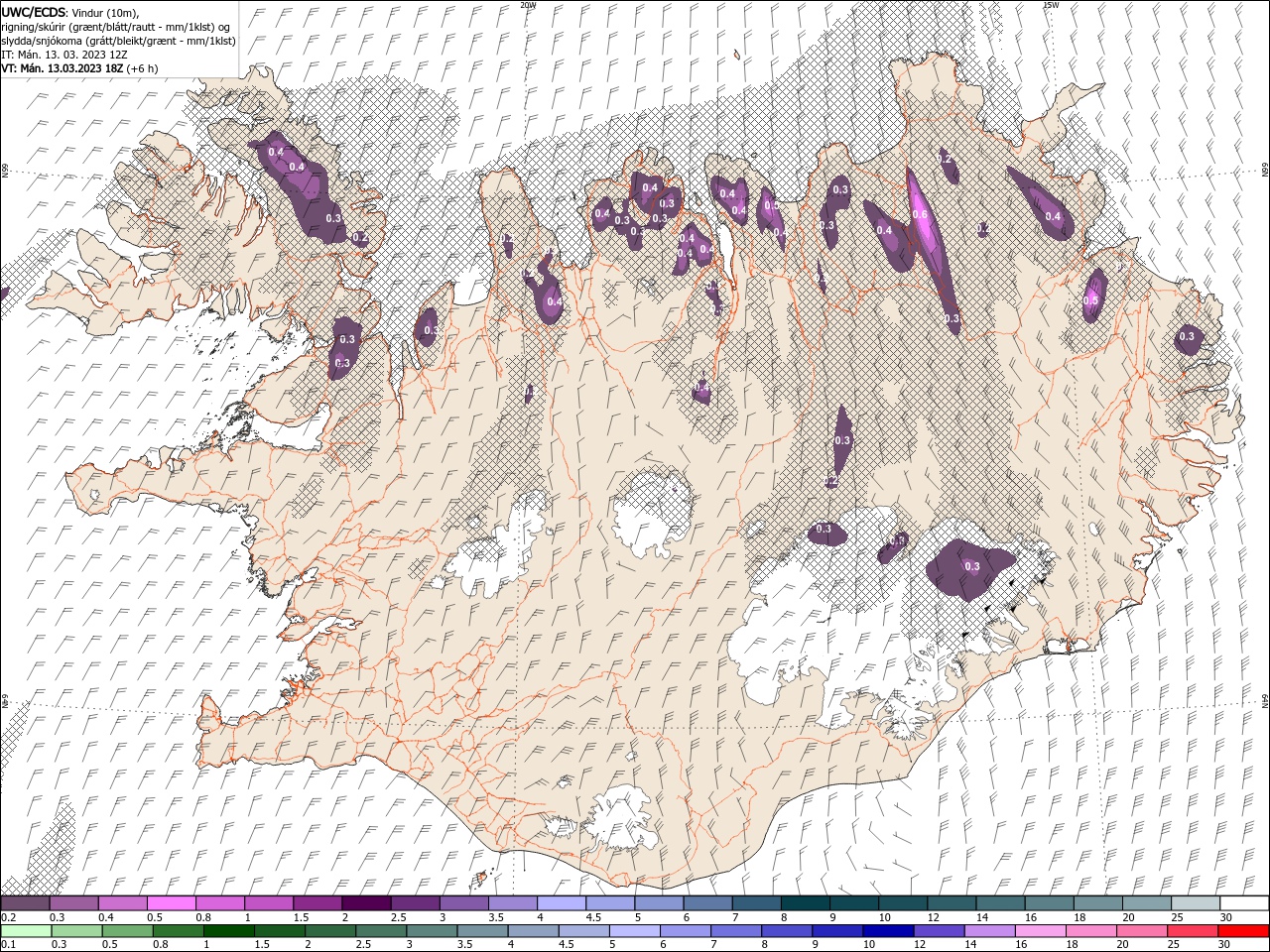Click the light gray snow swatch between 25 and 30
The width and height of the screenshot is (1270, 952).
pyautogui.click(x=1197, y=903)
